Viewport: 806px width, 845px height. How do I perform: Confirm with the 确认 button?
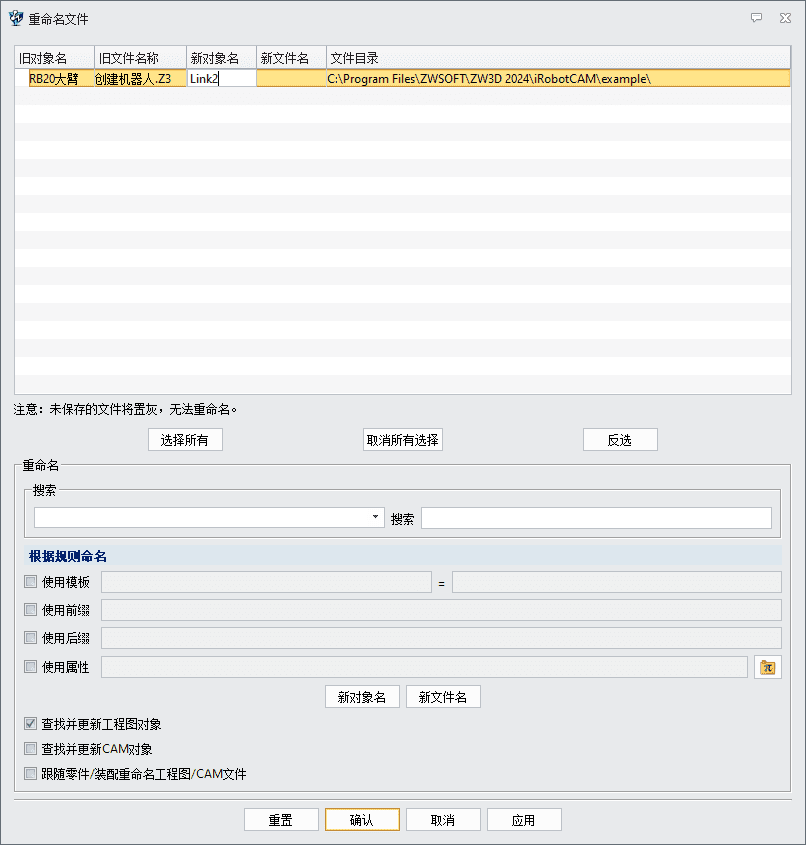[x=362, y=820]
